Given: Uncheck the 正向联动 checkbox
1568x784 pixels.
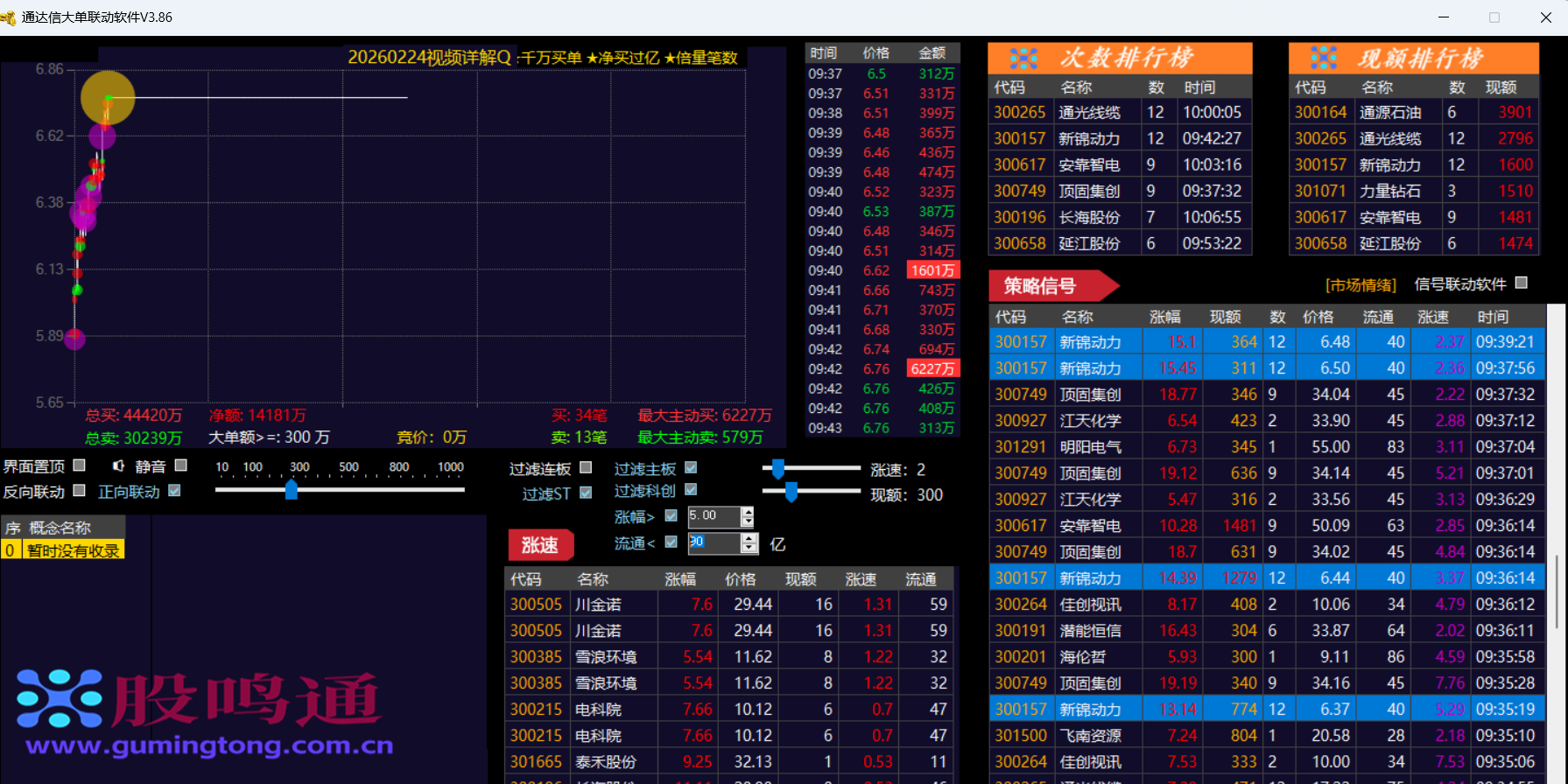Looking at the screenshot, I should [x=174, y=491].
